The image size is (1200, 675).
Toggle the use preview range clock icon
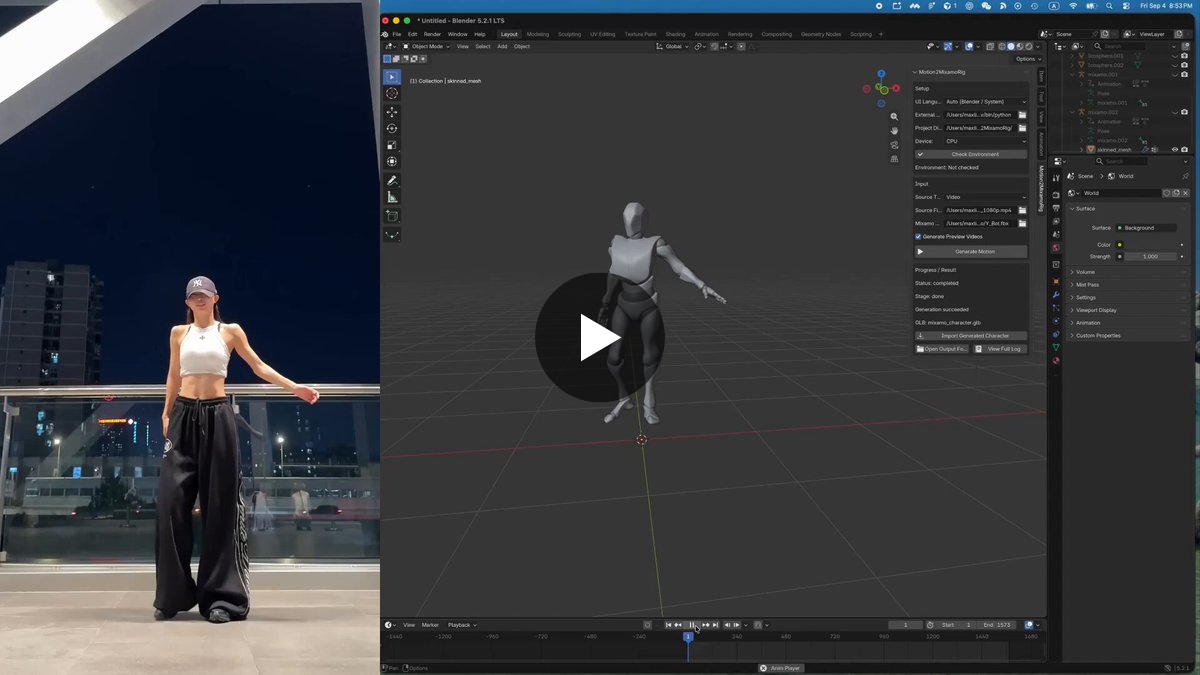click(x=930, y=625)
